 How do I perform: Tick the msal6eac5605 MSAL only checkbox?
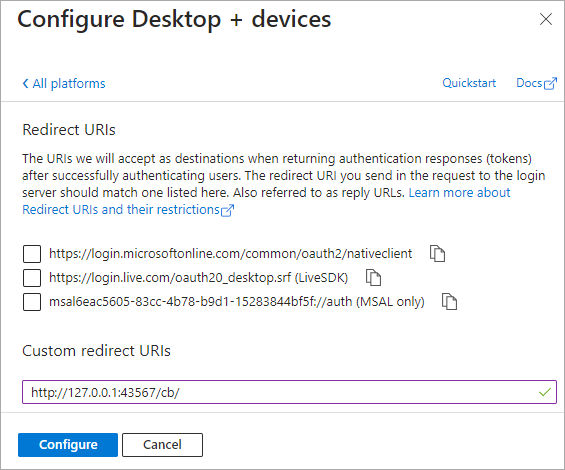[x=32, y=302]
